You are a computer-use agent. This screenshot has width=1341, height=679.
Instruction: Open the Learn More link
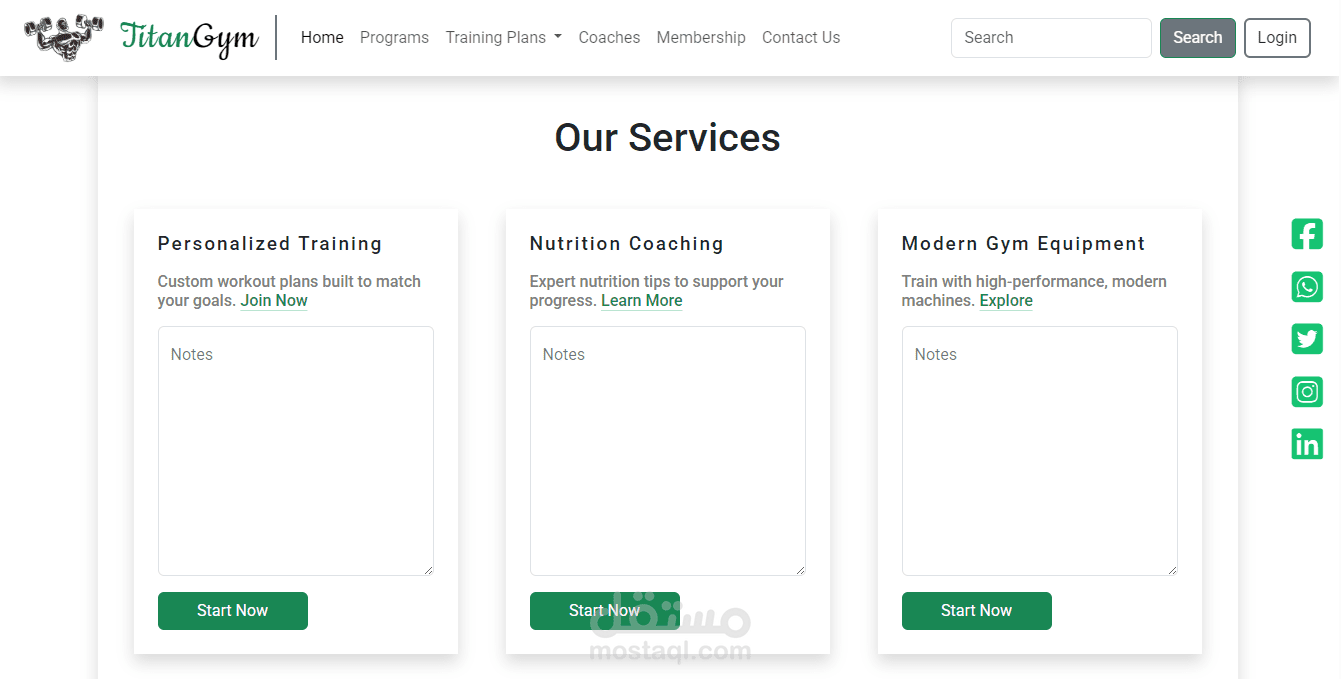pos(641,301)
